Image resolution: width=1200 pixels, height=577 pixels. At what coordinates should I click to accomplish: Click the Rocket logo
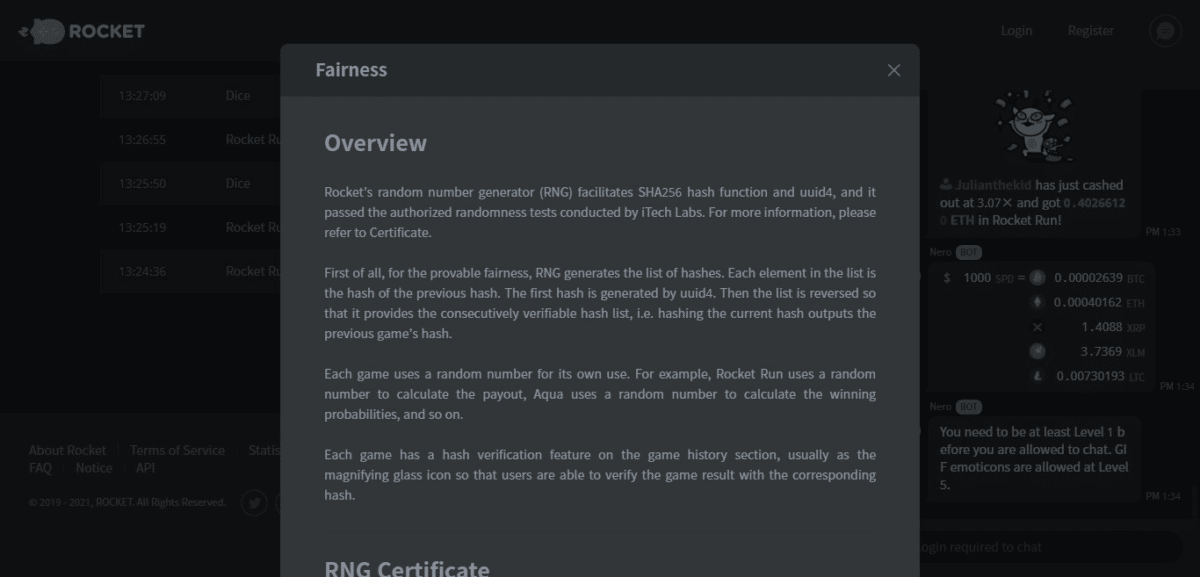82,31
